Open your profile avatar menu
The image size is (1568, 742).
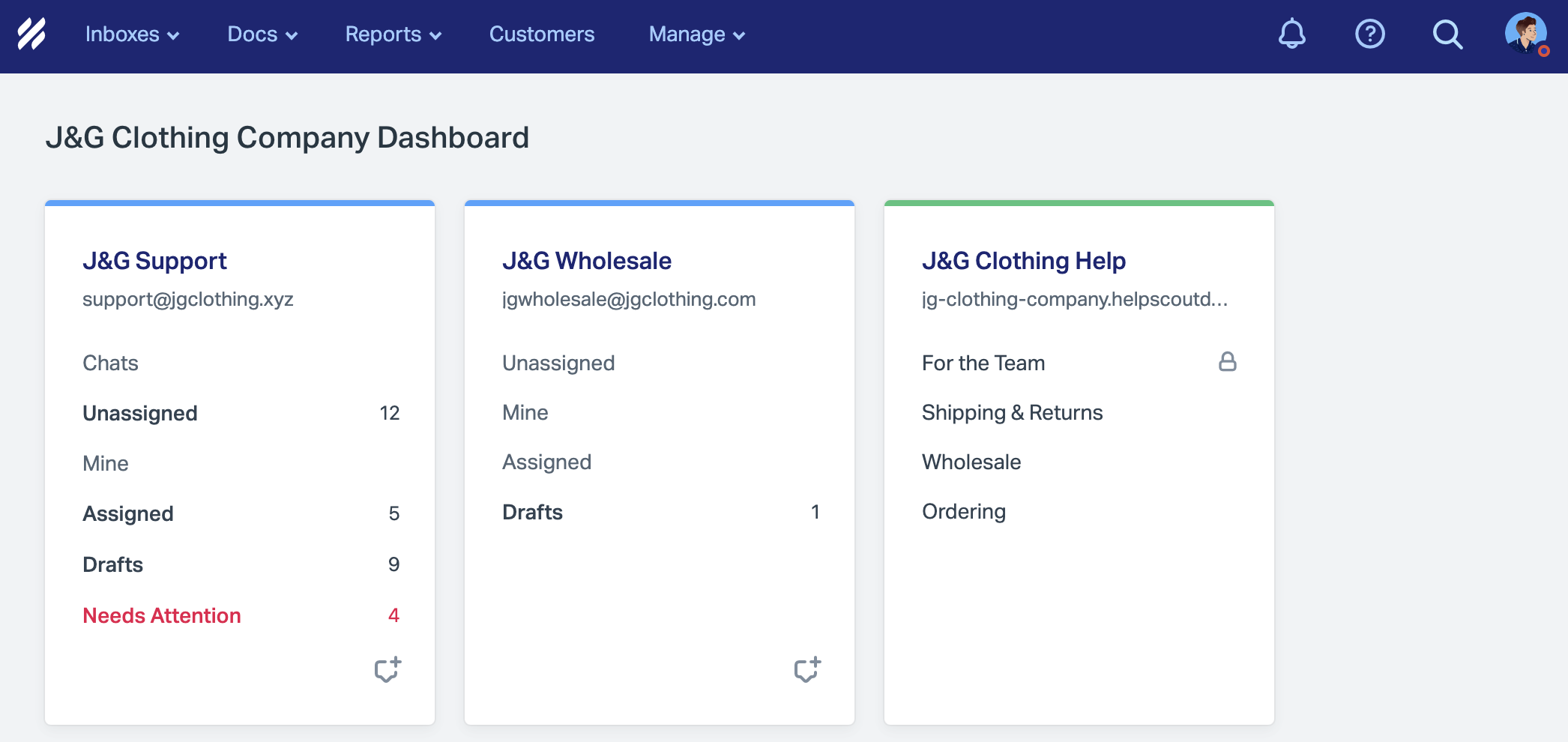pos(1527,34)
